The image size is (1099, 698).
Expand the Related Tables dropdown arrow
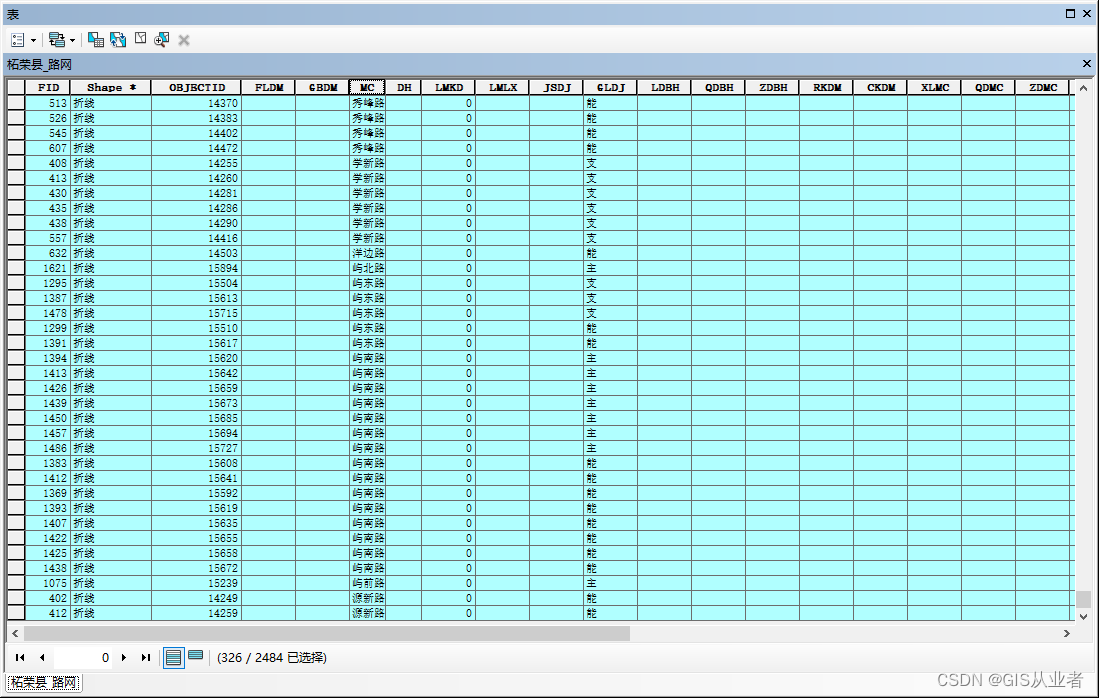(x=72, y=40)
